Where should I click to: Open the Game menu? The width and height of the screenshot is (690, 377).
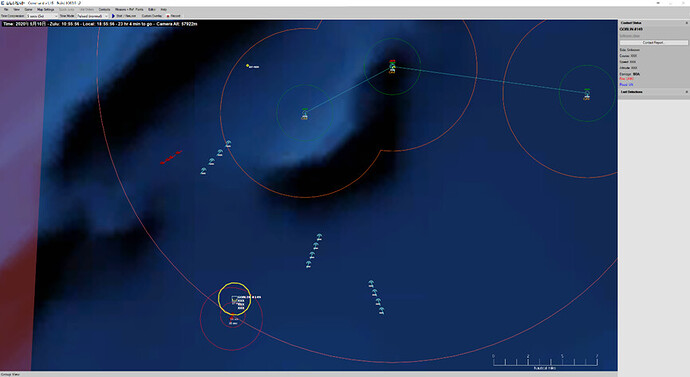pos(28,9)
